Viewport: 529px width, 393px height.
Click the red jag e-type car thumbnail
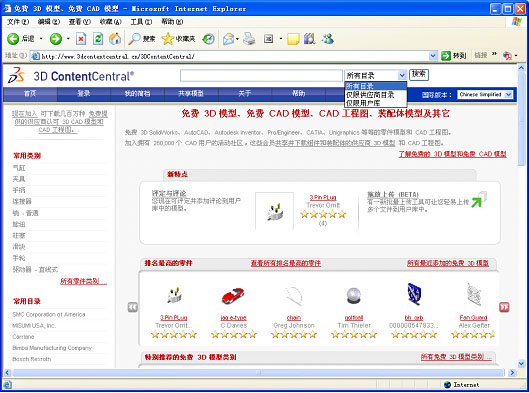point(233,296)
